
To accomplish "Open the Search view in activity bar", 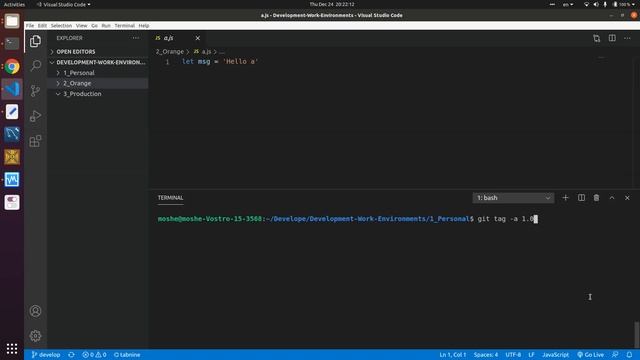I will [36, 66].
